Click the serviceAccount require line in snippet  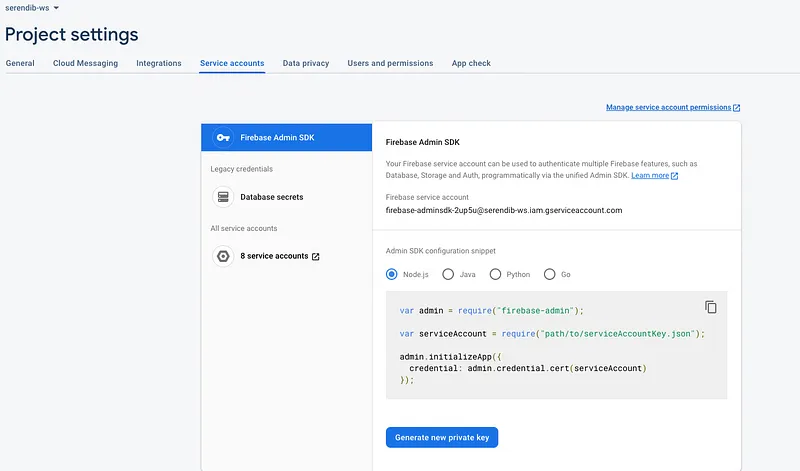click(x=552, y=334)
